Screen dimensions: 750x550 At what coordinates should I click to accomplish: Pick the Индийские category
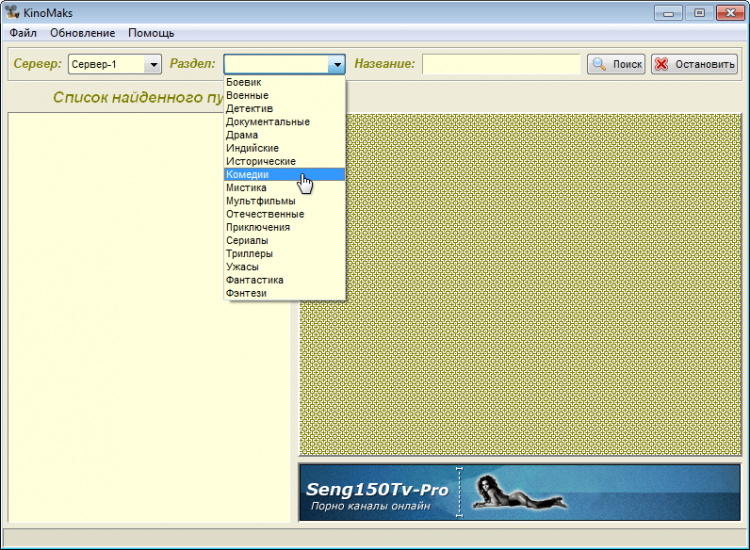click(285, 148)
